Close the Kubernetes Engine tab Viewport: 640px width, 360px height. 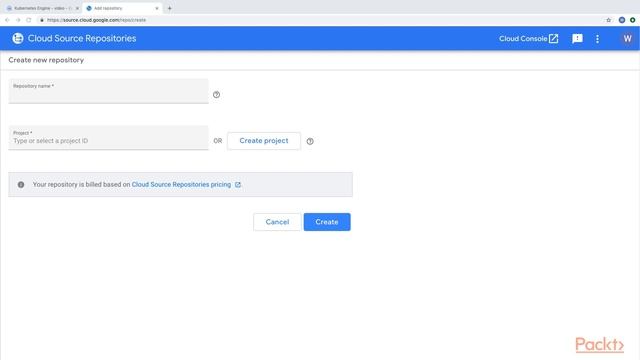pyautogui.click(x=77, y=8)
